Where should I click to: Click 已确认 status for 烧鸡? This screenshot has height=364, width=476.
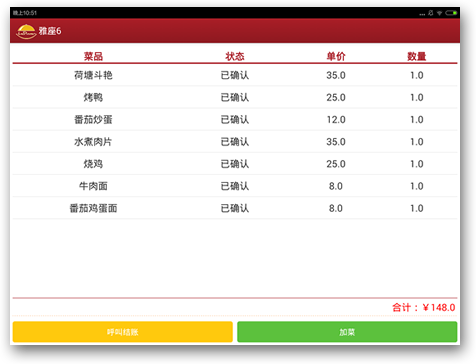click(x=235, y=164)
